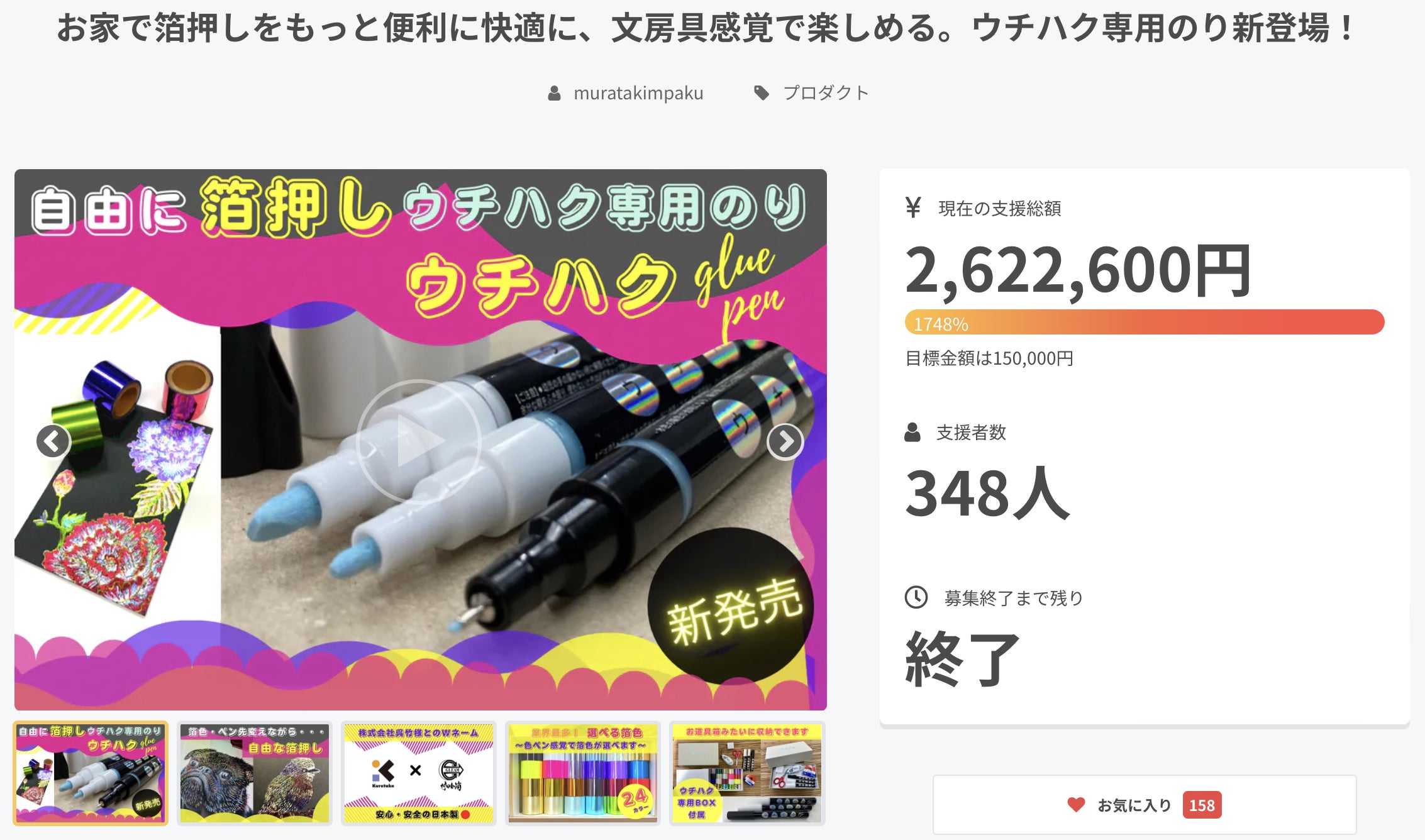The image size is (1425, 840).
Task: Select thumbnail showing 24 foil colors
Action: pyautogui.click(x=583, y=773)
